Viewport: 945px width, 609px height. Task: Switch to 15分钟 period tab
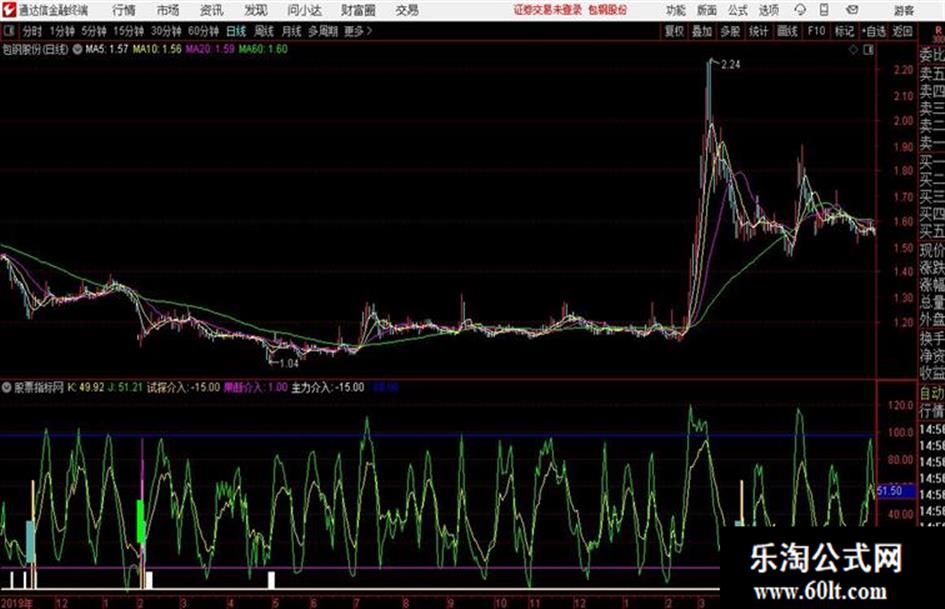point(128,31)
